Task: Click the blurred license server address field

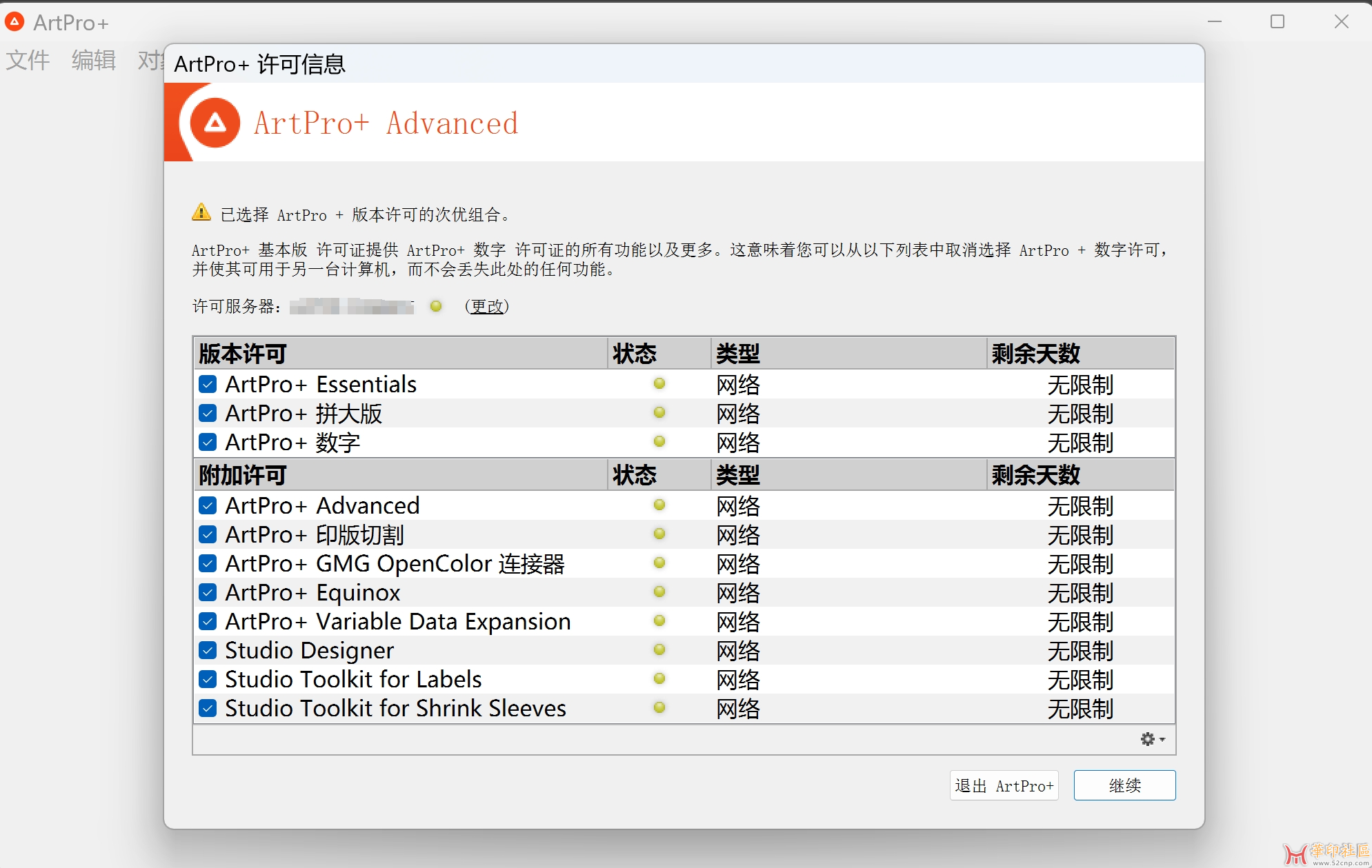Action: pos(352,306)
